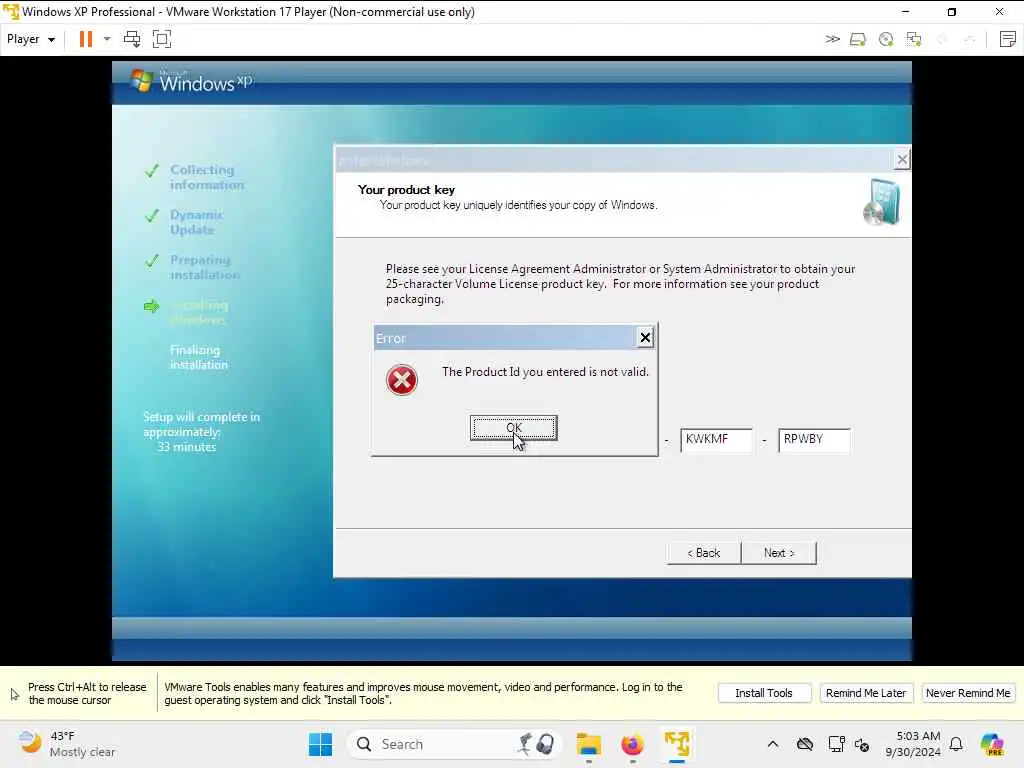Click the Next > button in setup
This screenshot has height=768, width=1024.
[x=779, y=552]
